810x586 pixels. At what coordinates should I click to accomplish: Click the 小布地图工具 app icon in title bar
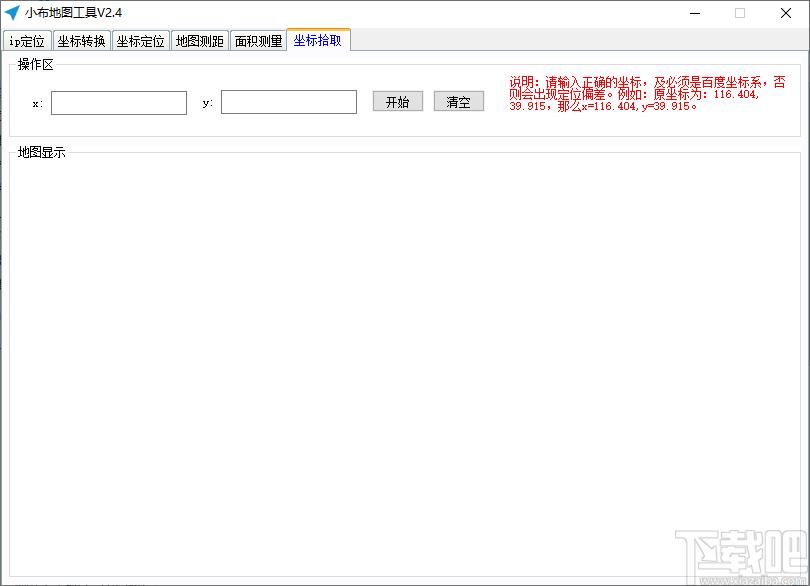(x=12, y=12)
